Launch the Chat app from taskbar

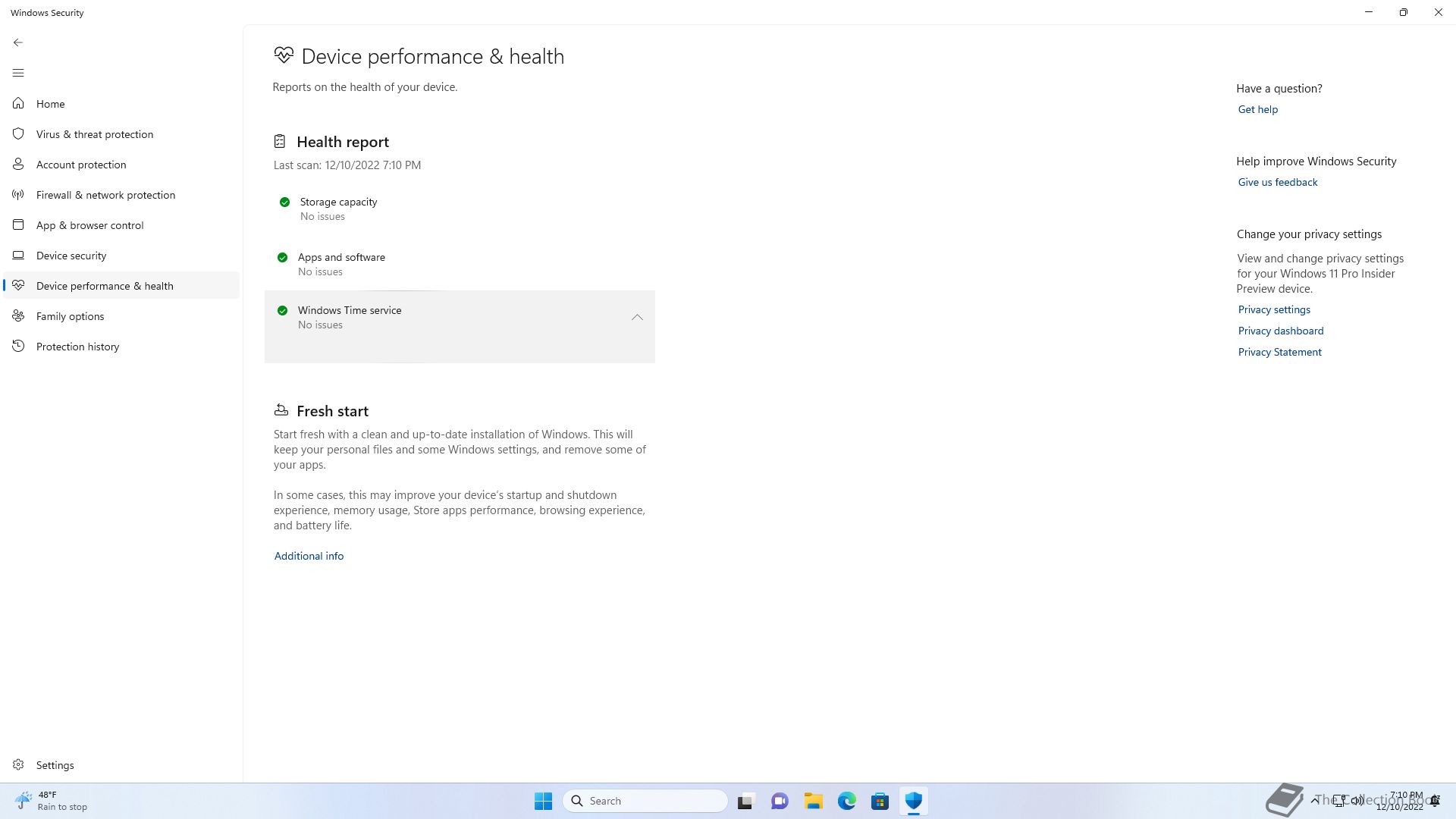[x=780, y=801]
